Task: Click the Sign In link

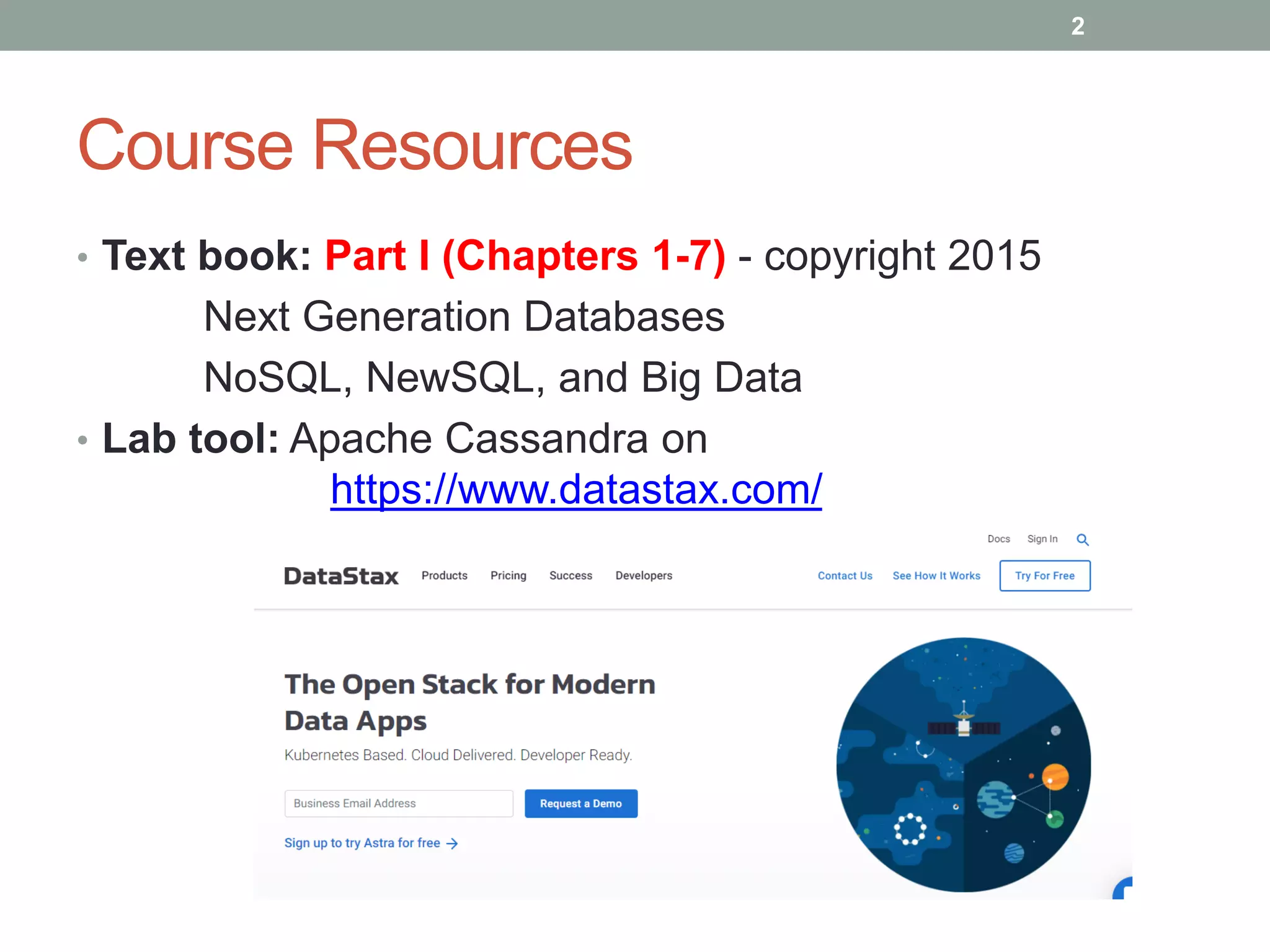Action: (x=1042, y=539)
